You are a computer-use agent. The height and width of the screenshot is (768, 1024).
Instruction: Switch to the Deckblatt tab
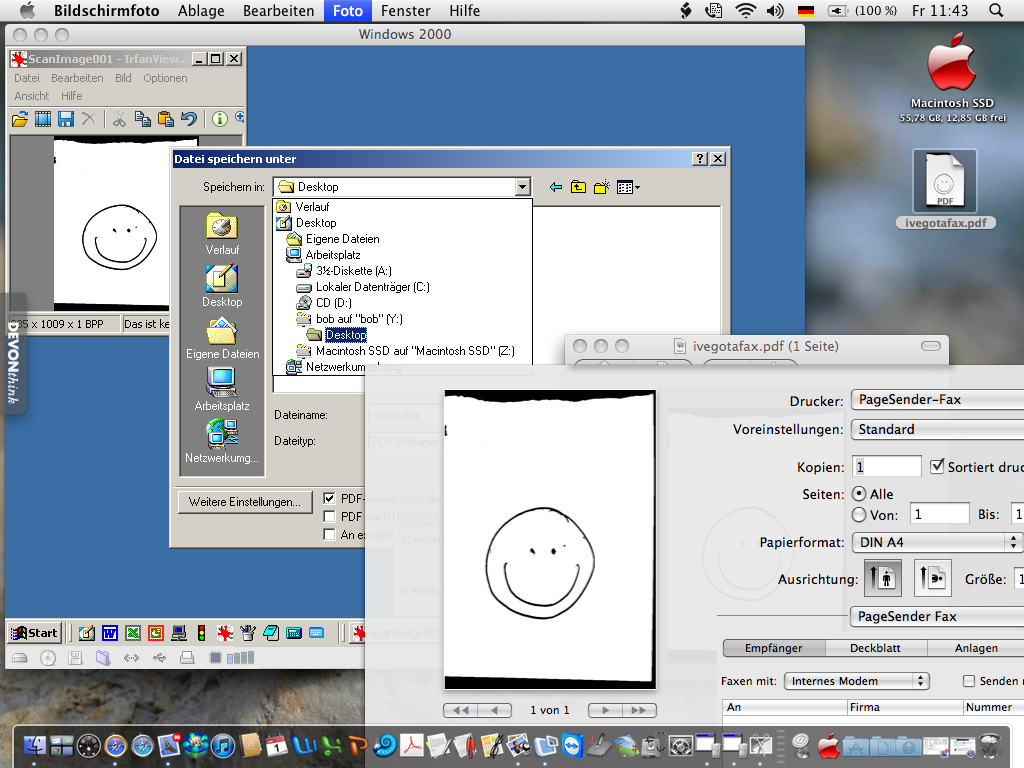pos(876,648)
